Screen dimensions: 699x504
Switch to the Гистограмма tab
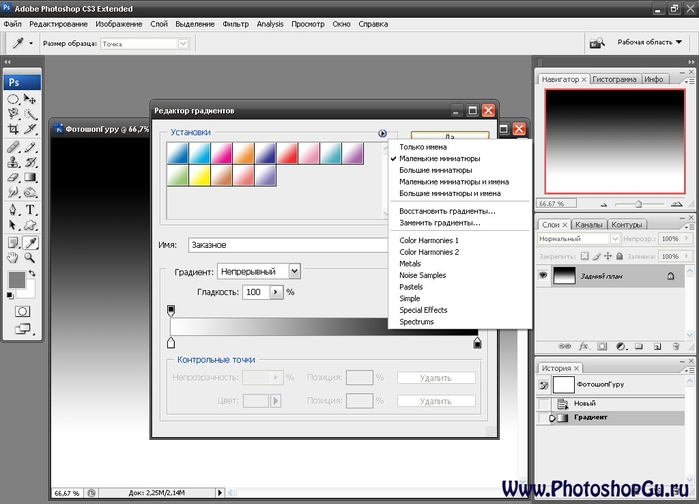coord(614,79)
